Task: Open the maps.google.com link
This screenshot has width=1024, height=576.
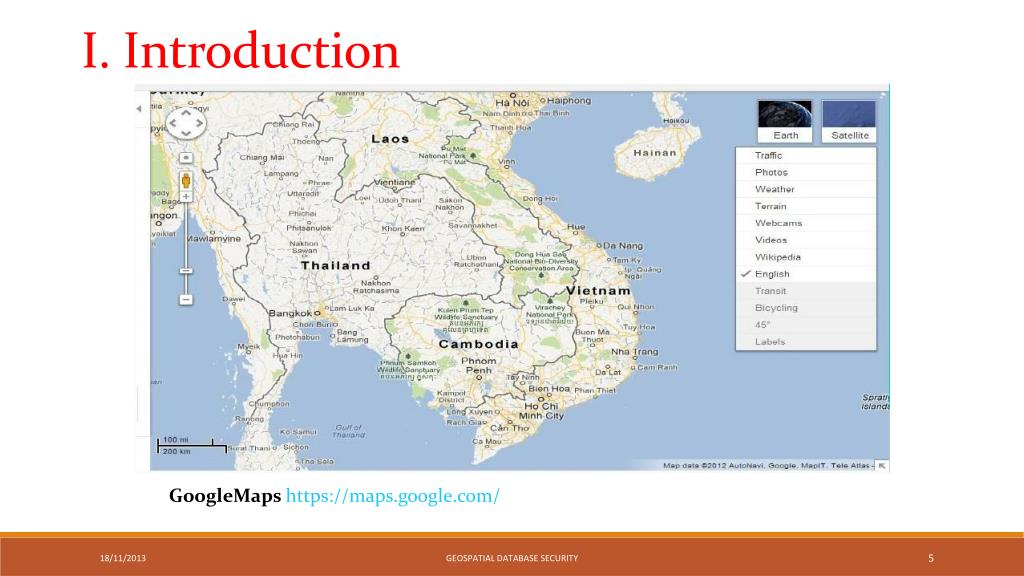Action: click(392, 496)
